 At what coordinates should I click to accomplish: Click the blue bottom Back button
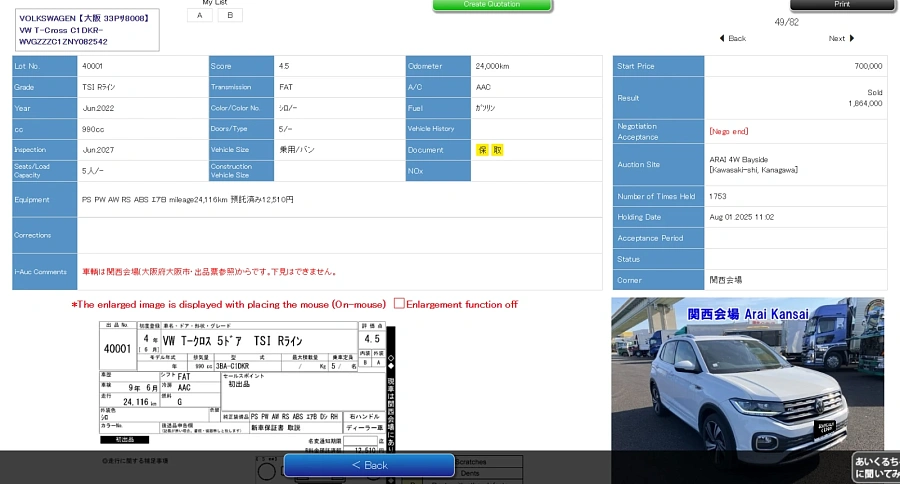coord(369,465)
